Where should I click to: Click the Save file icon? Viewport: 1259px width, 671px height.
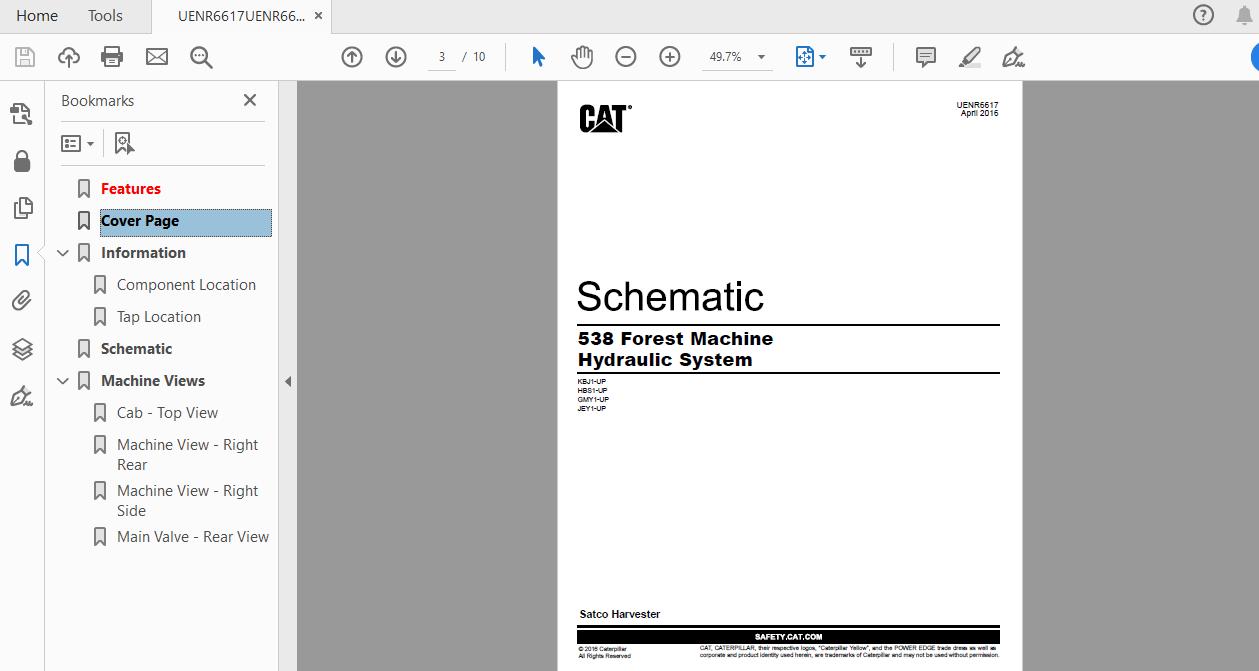point(24,57)
